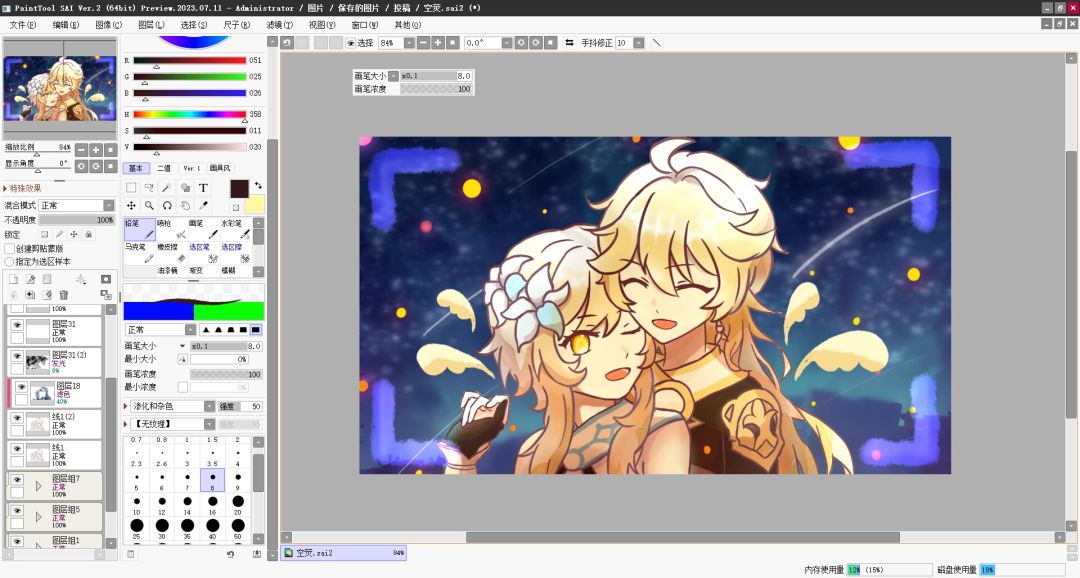This screenshot has width=1080, height=578.
Task: Hide layer 图层31(2)
Action: pyautogui.click(x=17, y=356)
